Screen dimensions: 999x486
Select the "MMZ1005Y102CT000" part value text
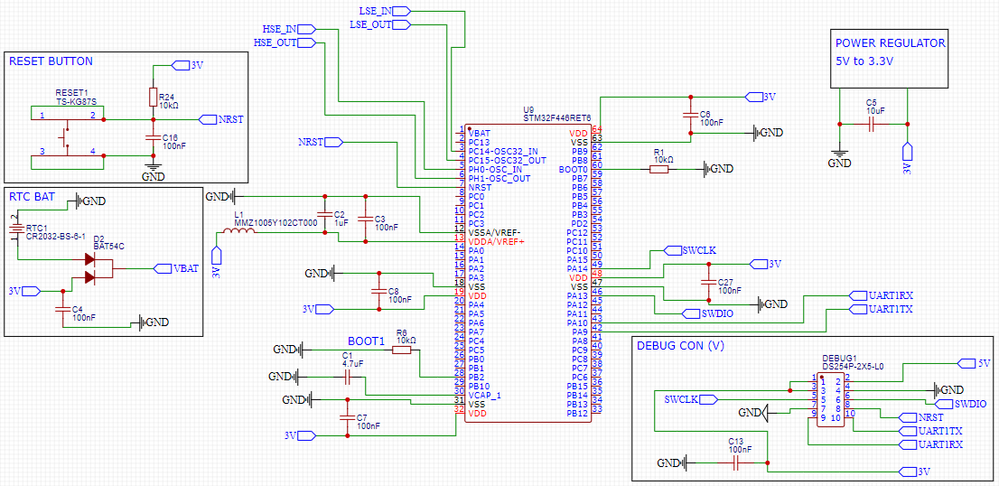tap(276, 223)
